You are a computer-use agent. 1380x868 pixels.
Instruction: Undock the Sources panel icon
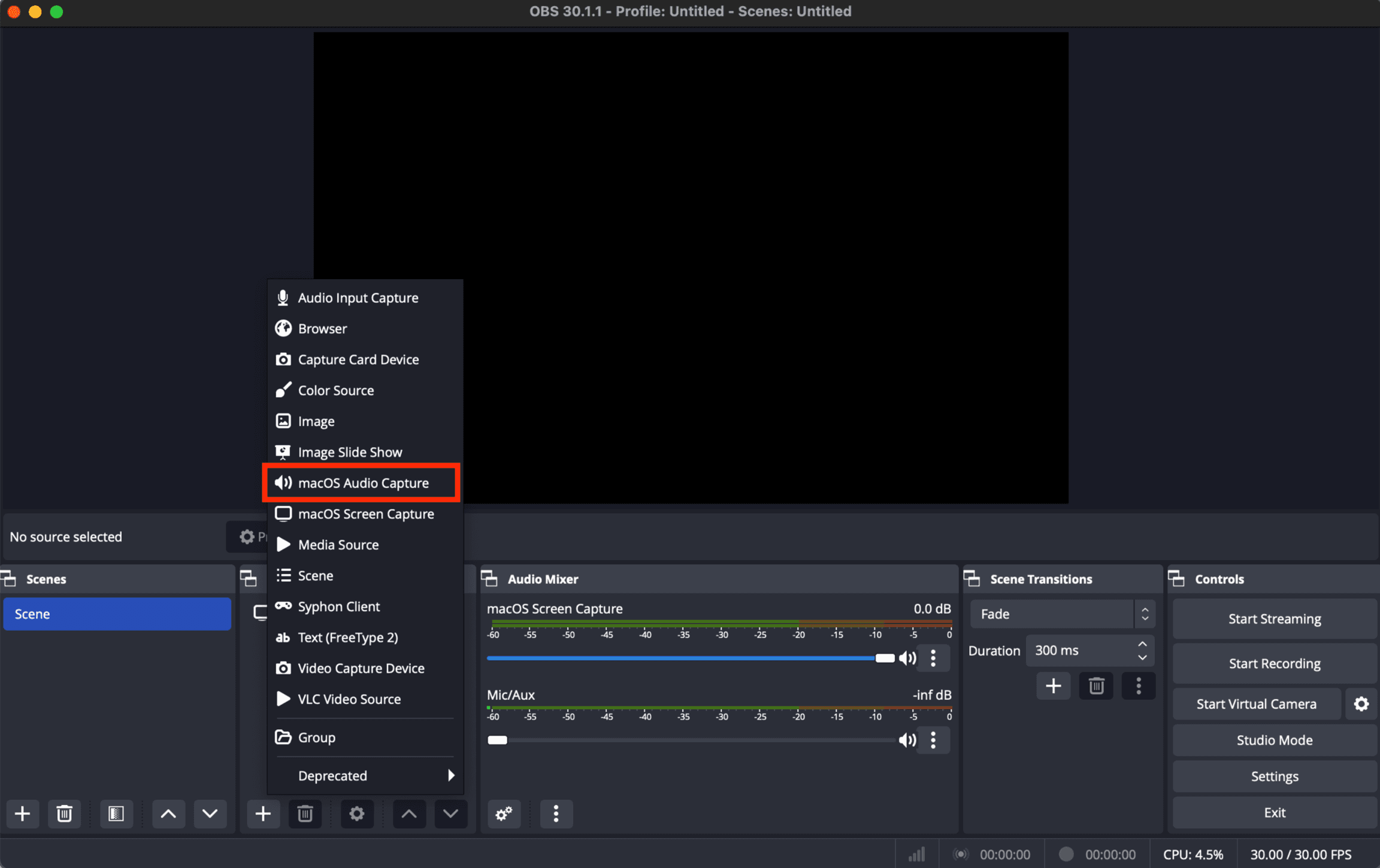249,579
